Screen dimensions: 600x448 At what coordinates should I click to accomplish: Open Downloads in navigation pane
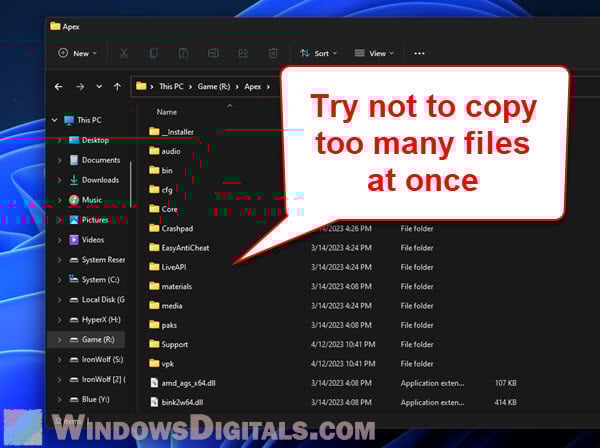click(x=100, y=180)
